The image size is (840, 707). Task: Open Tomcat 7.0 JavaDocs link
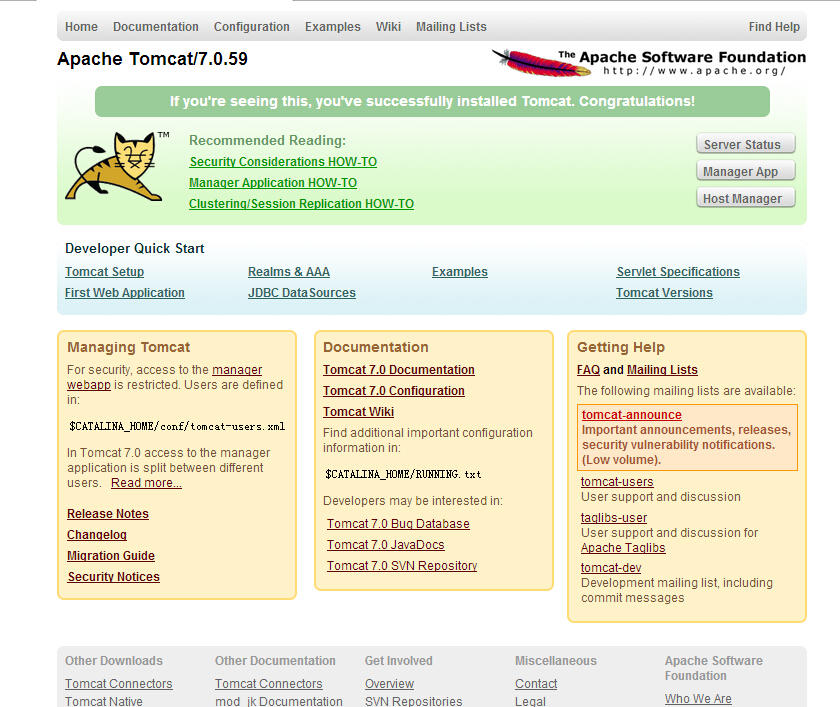[386, 544]
